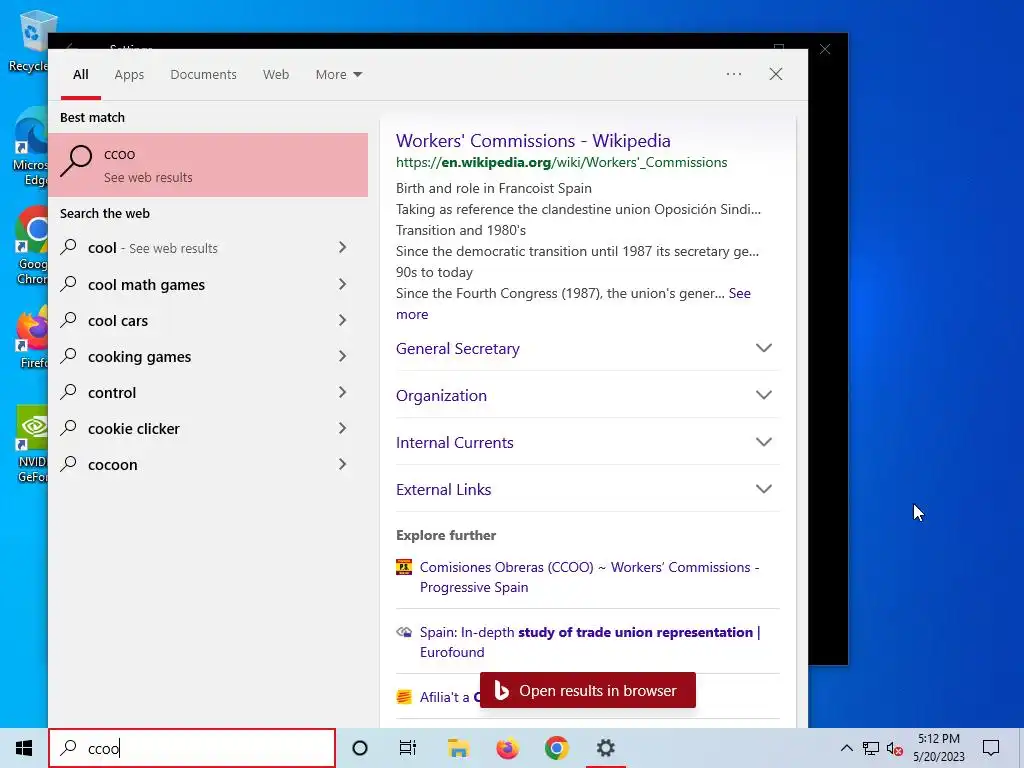The height and width of the screenshot is (768, 1024).
Task: Expand arrow for 'cooking games' suggestion
Action: click(342, 356)
